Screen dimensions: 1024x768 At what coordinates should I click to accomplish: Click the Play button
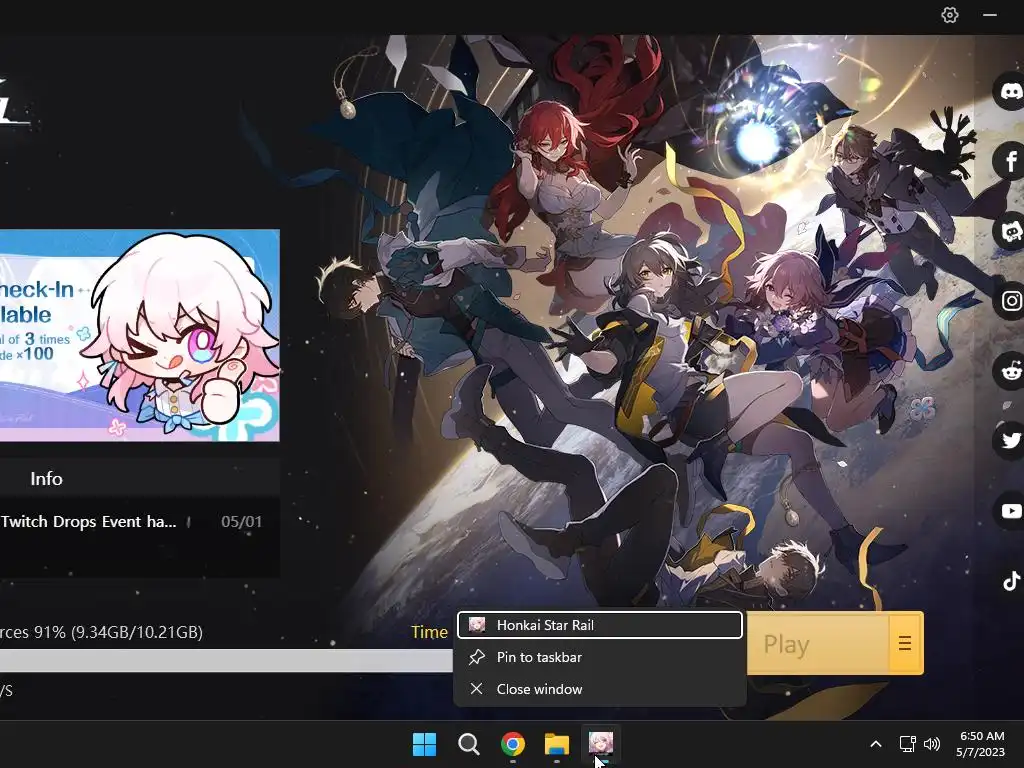[818, 644]
